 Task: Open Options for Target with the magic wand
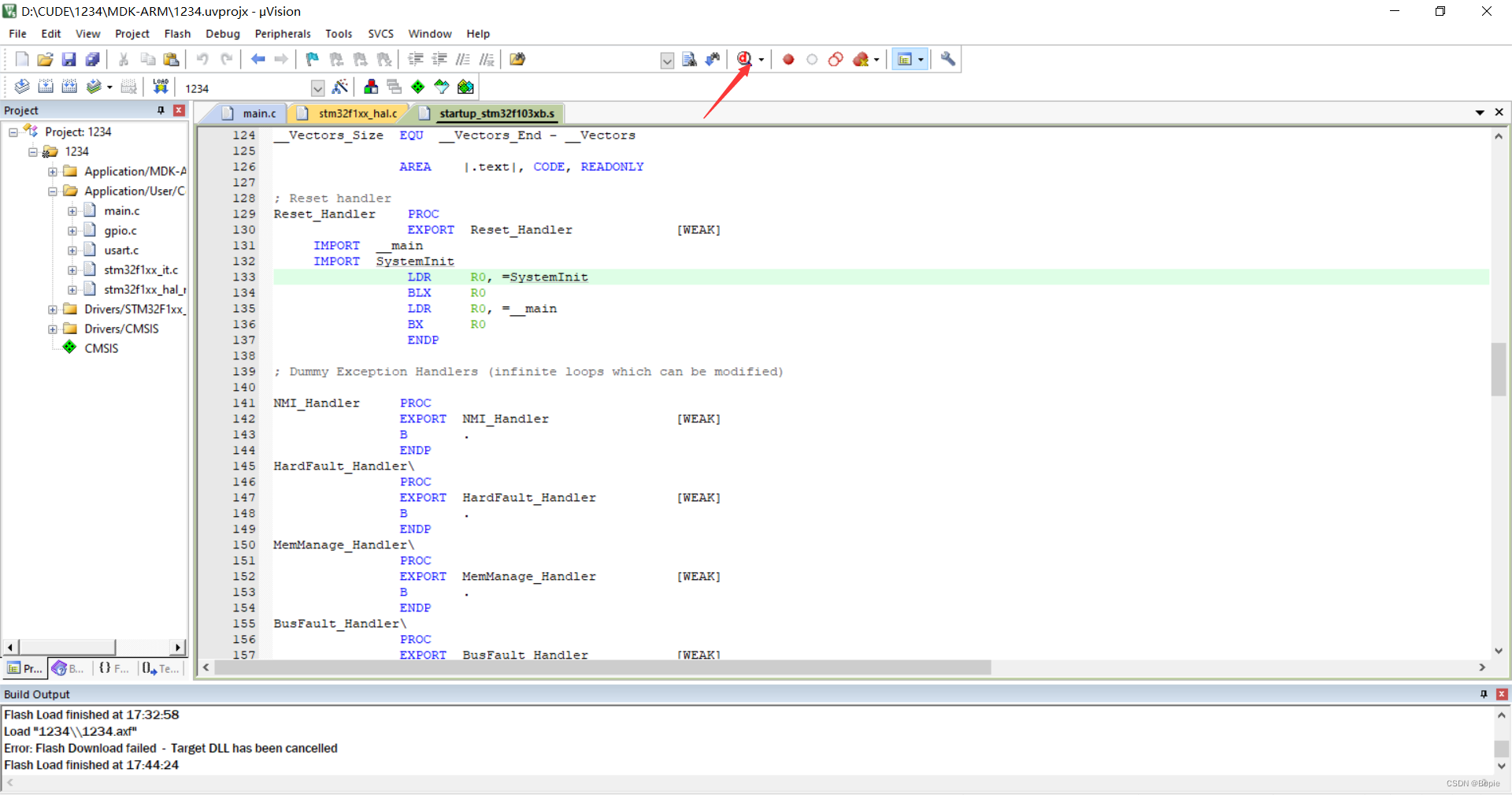pyautogui.click(x=340, y=87)
